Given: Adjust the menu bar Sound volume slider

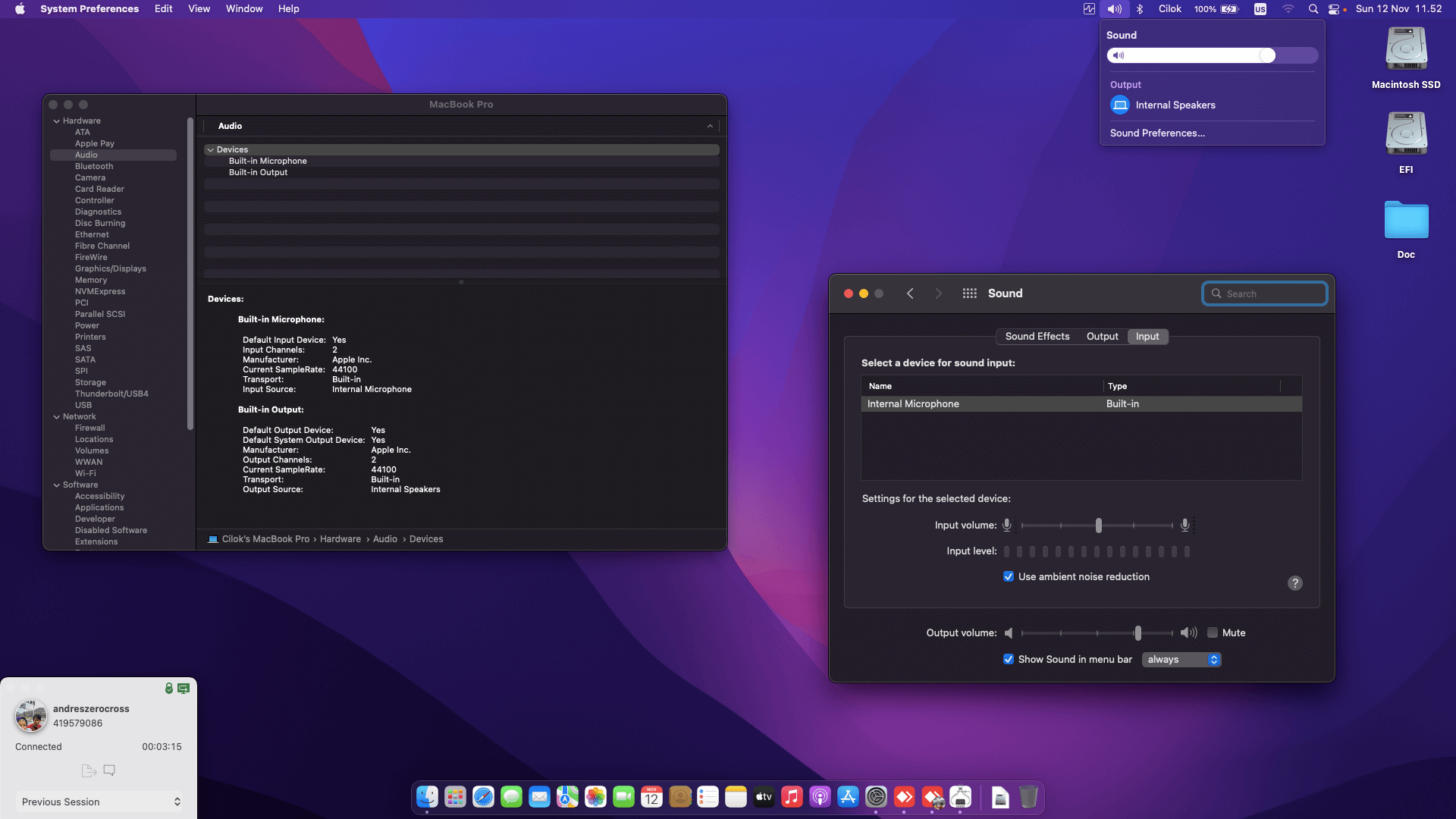Looking at the screenshot, I should coord(1212,55).
